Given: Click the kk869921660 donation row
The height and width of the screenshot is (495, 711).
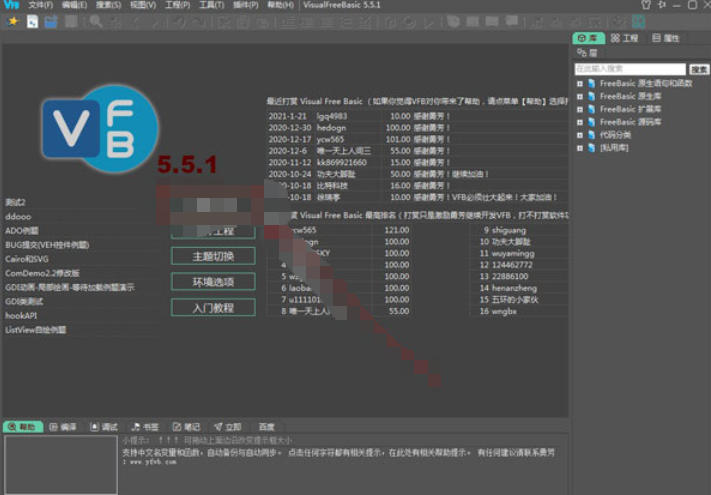Looking at the screenshot, I should 417,162.
